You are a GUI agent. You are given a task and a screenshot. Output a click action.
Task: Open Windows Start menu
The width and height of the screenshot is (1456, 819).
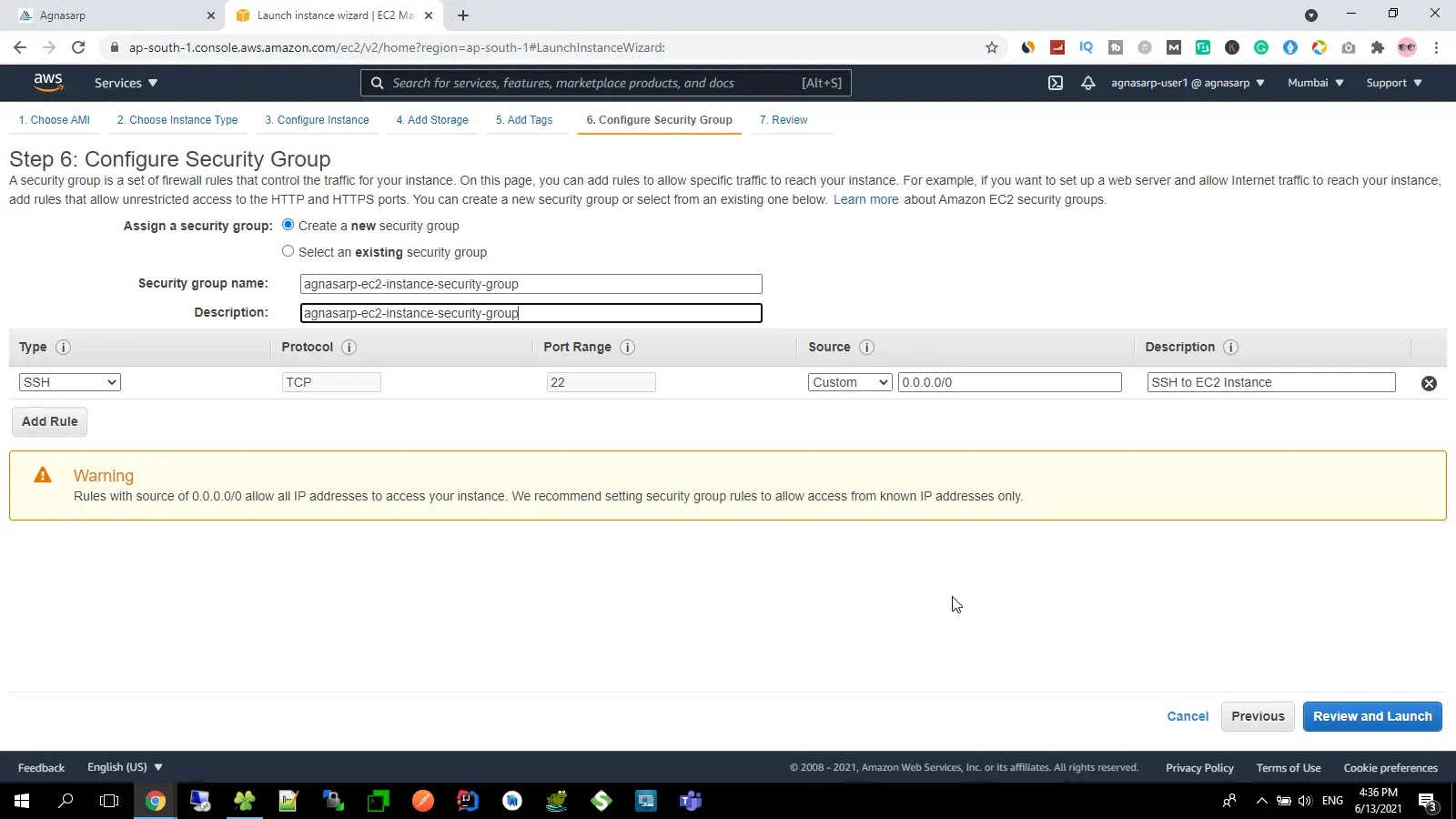(x=22, y=801)
